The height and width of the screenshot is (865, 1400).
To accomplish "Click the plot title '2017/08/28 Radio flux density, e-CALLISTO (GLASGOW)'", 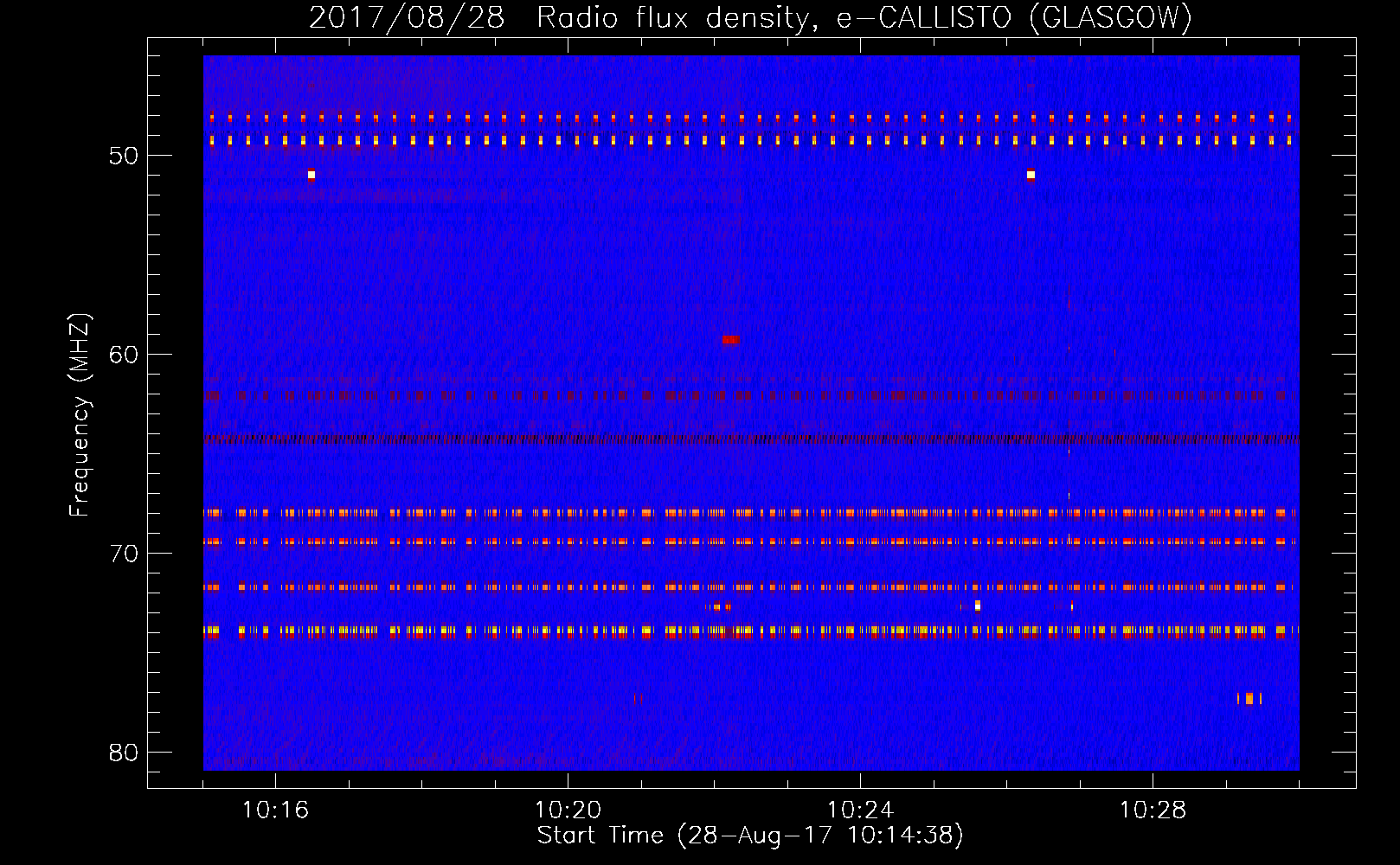I will pyautogui.click(x=750, y=17).
